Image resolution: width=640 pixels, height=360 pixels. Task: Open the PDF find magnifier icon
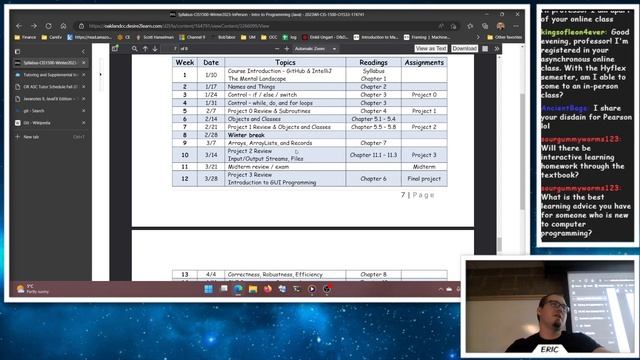coord(134,49)
